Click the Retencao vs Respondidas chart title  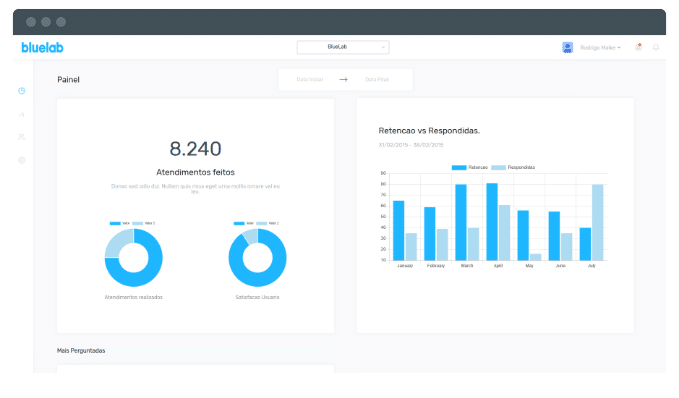pos(429,131)
